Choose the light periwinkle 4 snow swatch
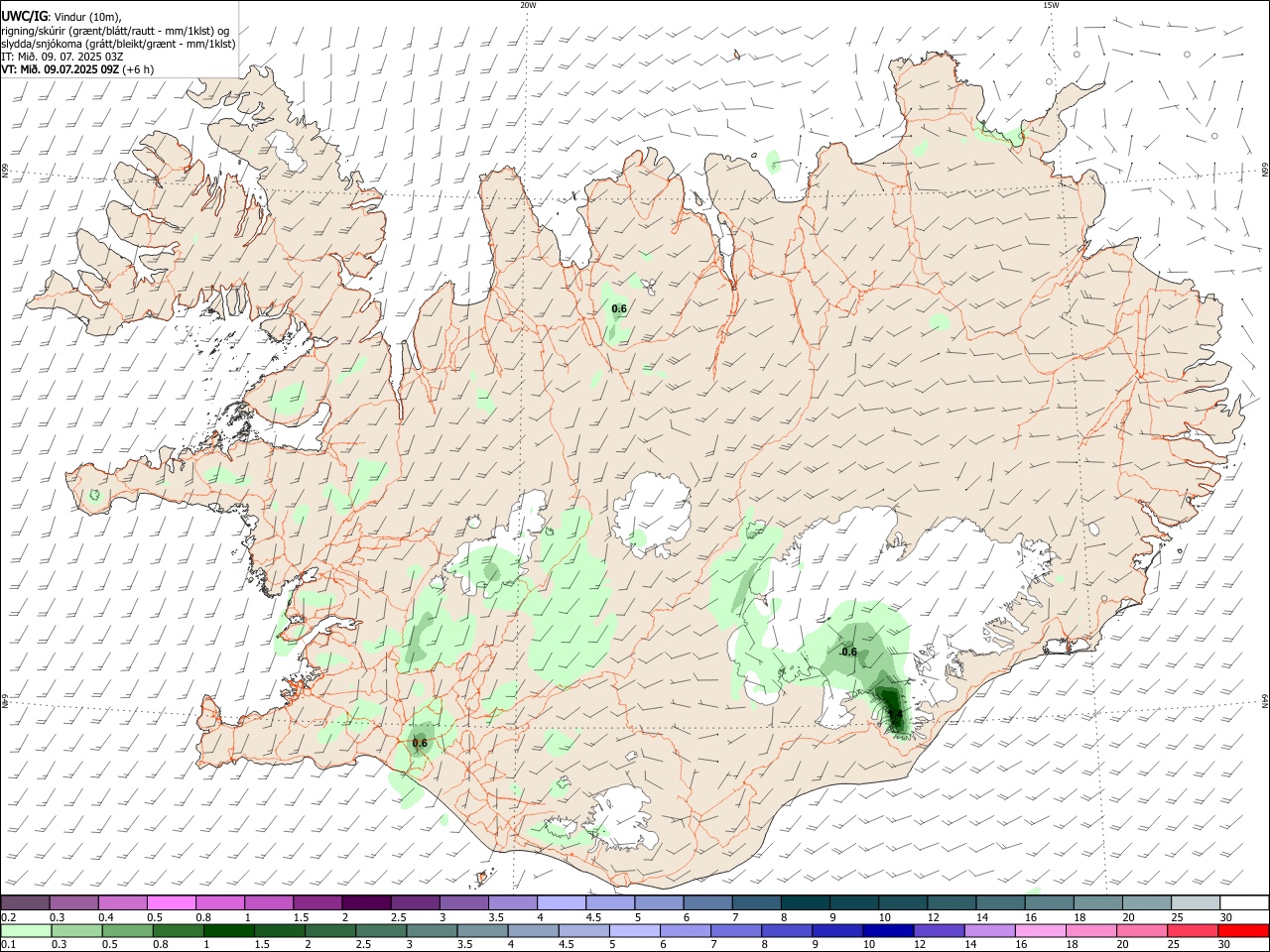The image size is (1270, 952). tap(562, 903)
